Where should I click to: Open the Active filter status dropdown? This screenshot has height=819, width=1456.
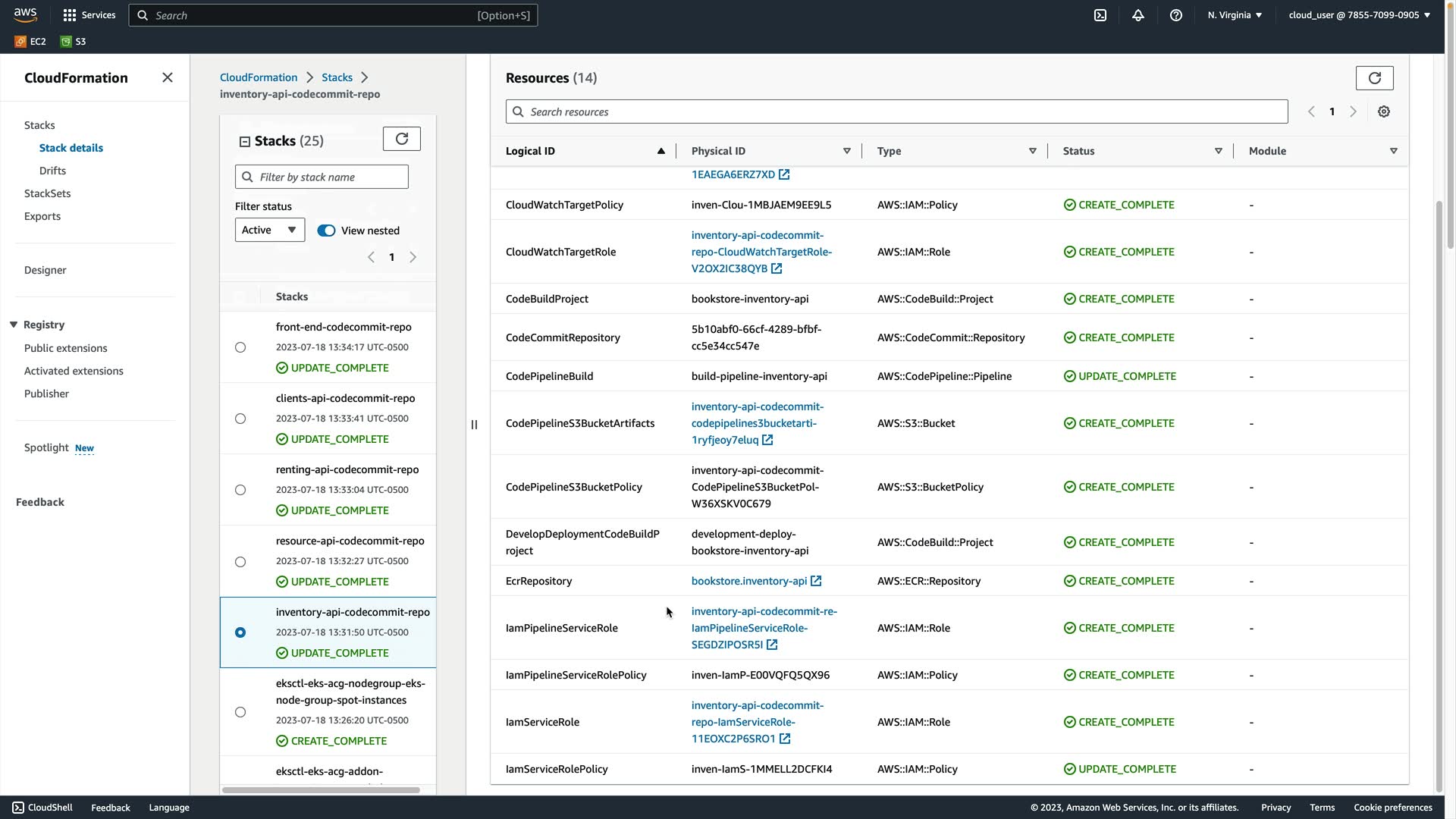[x=269, y=230]
